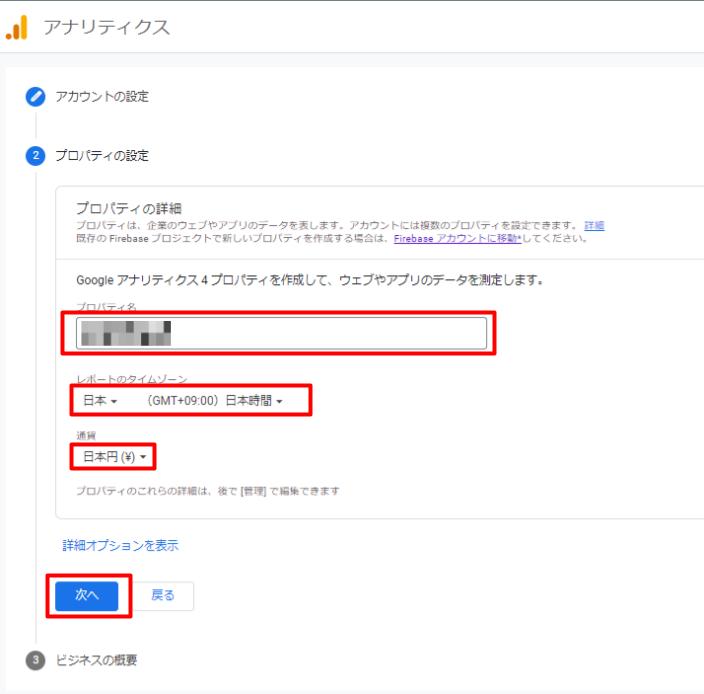This screenshot has width=704, height=694.
Task: Click the arrow beside 日本円 (¥)
Action: 143,457
